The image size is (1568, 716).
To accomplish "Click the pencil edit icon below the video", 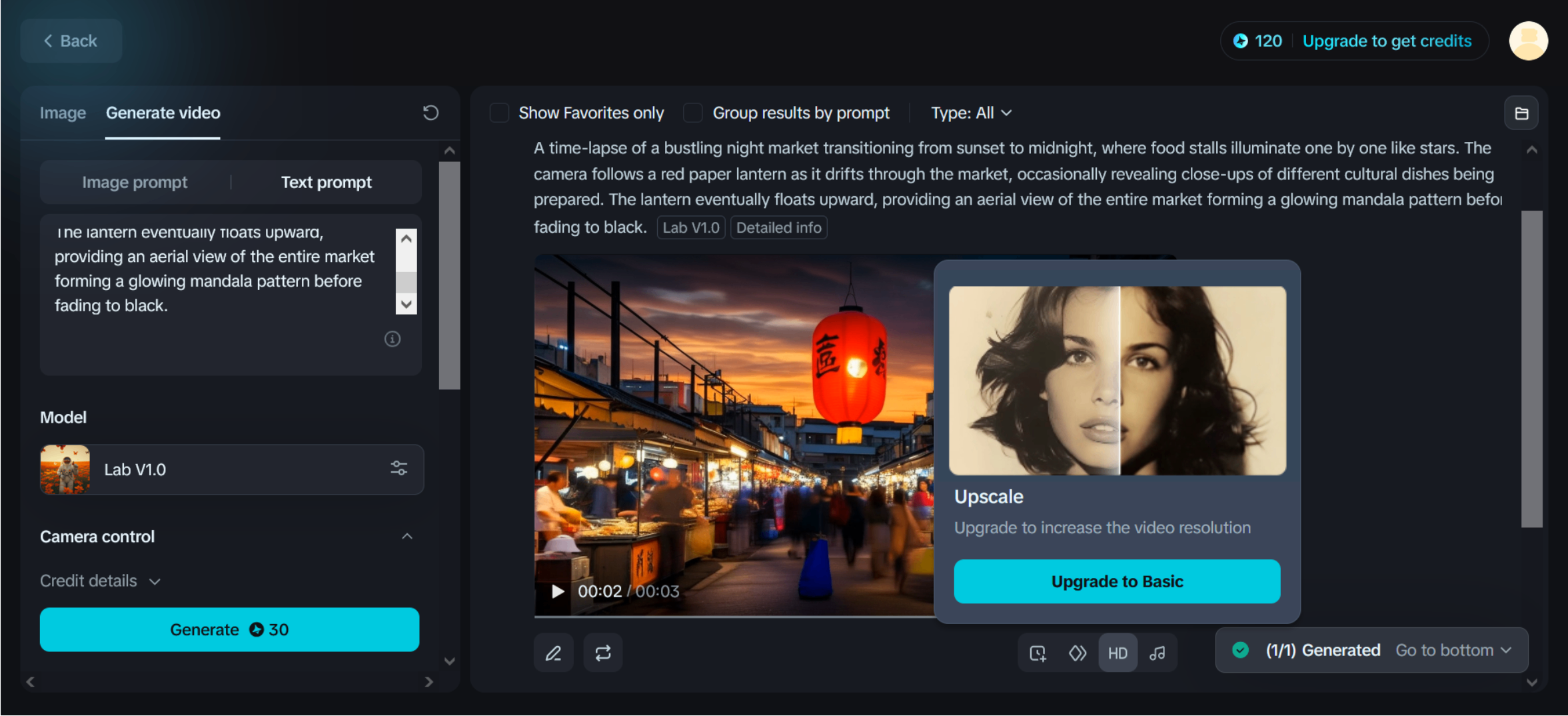I will [x=554, y=653].
